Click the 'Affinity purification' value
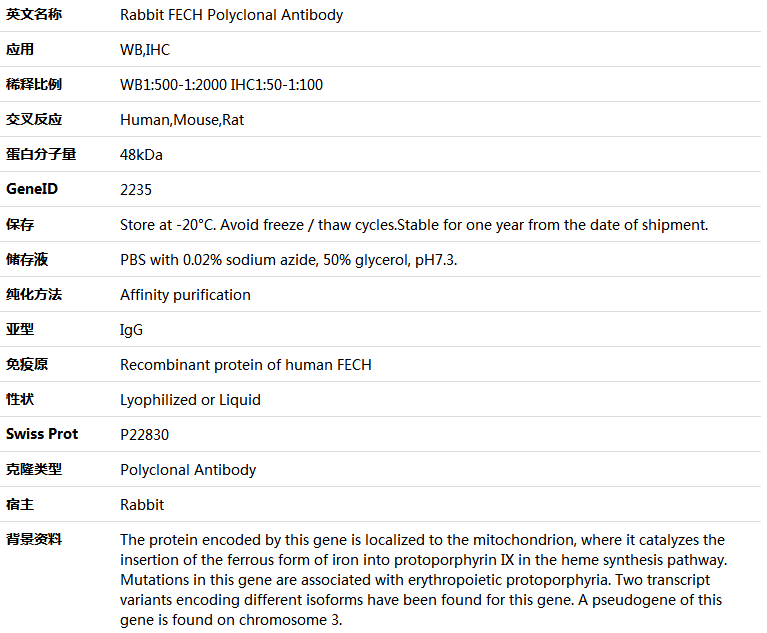The image size is (767, 633). (x=185, y=295)
